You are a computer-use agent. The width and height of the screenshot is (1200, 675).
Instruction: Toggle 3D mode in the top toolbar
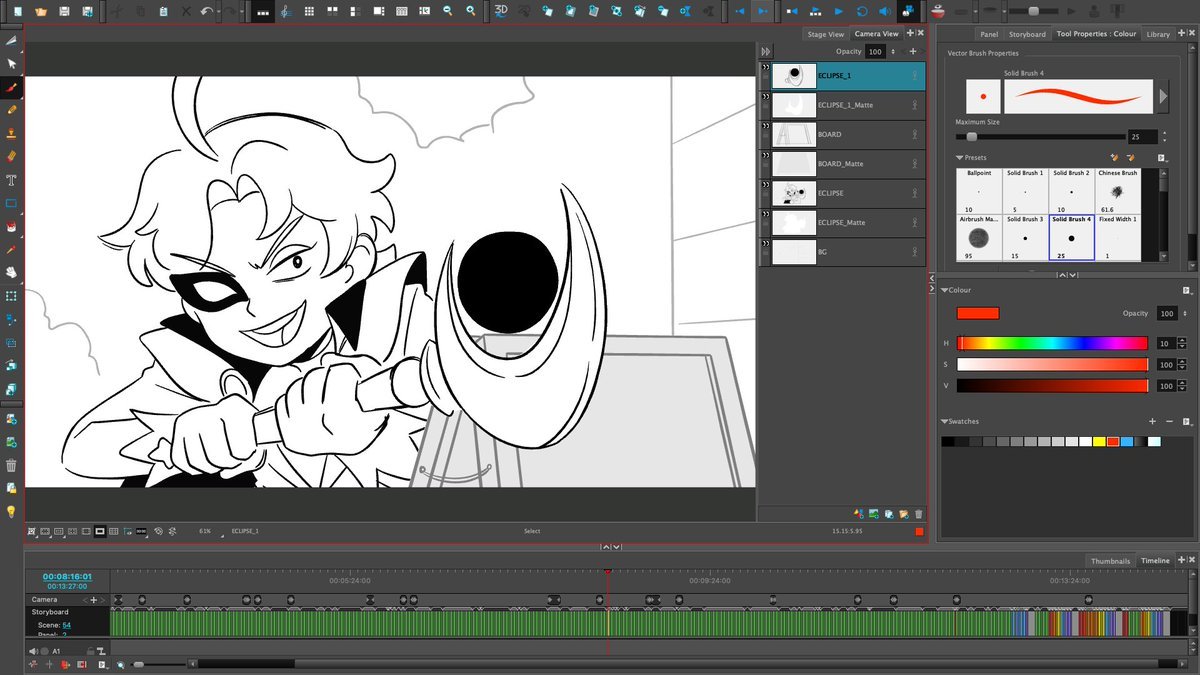(502, 11)
